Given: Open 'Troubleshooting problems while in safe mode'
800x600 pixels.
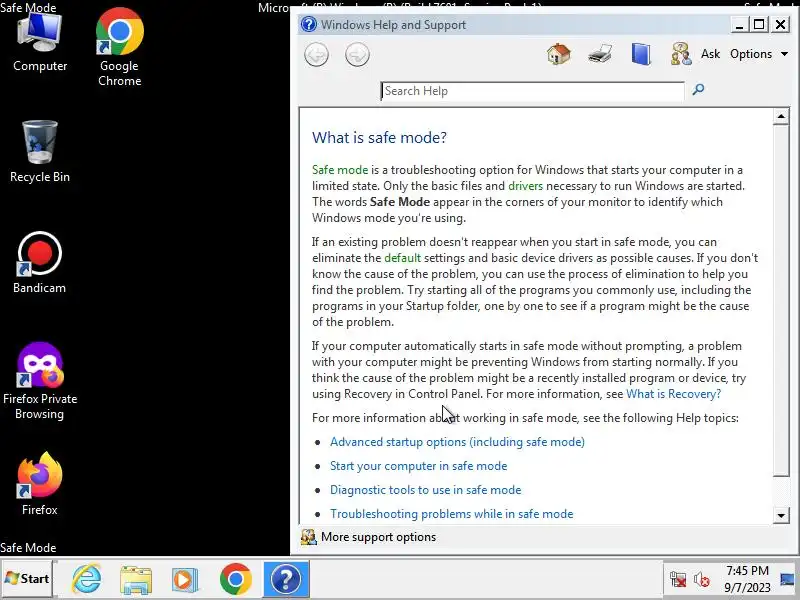Looking at the screenshot, I should 452,514.
